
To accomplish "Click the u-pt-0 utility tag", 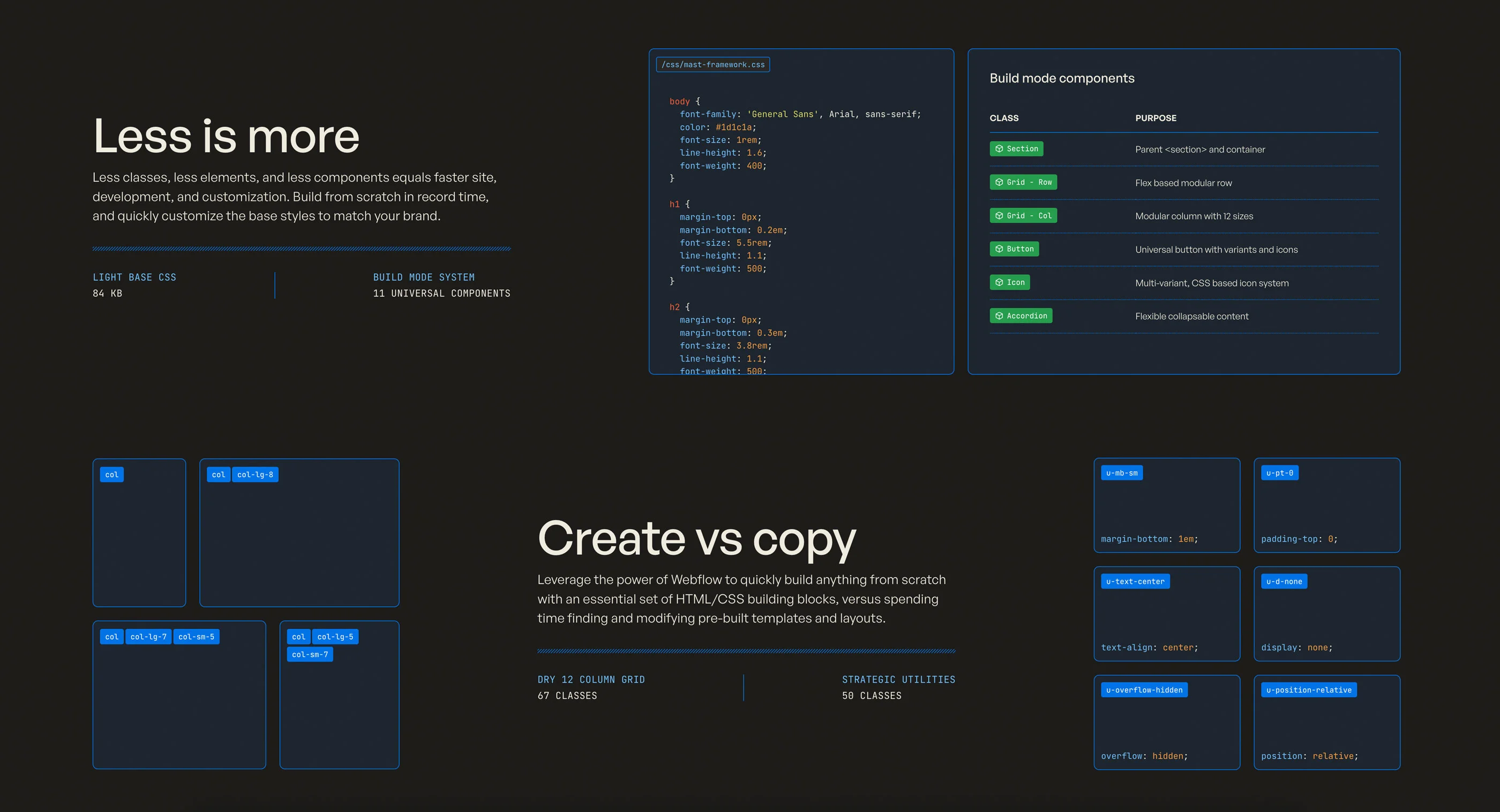I will [x=1279, y=472].
